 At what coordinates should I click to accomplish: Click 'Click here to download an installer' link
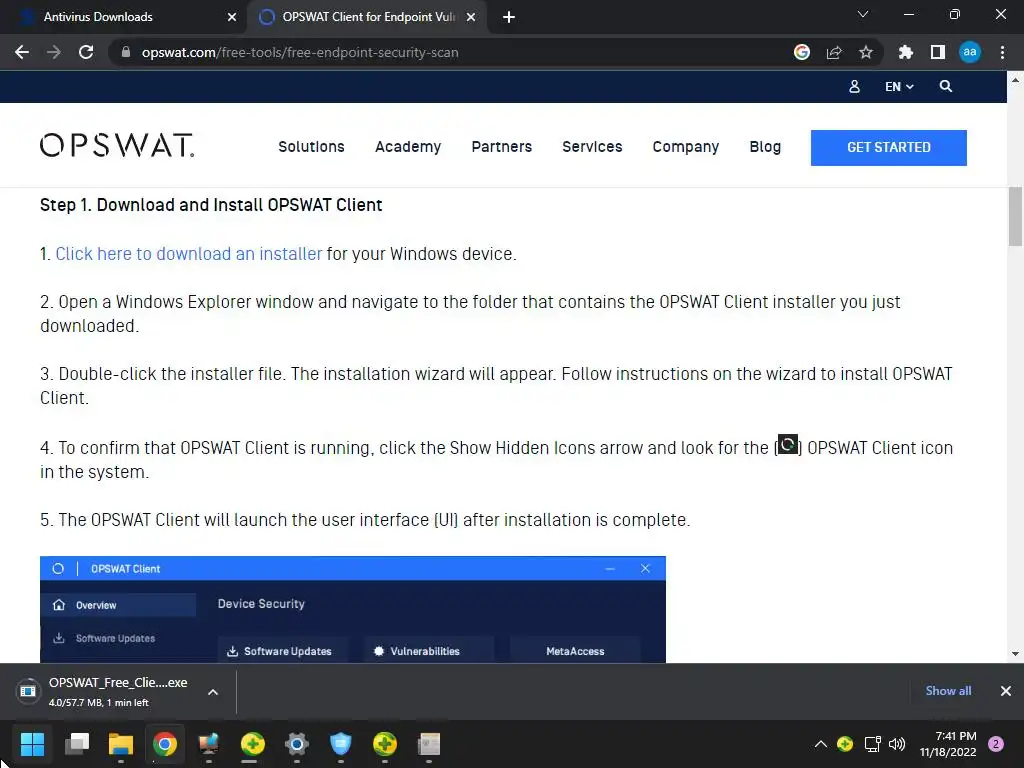point(188,254)
